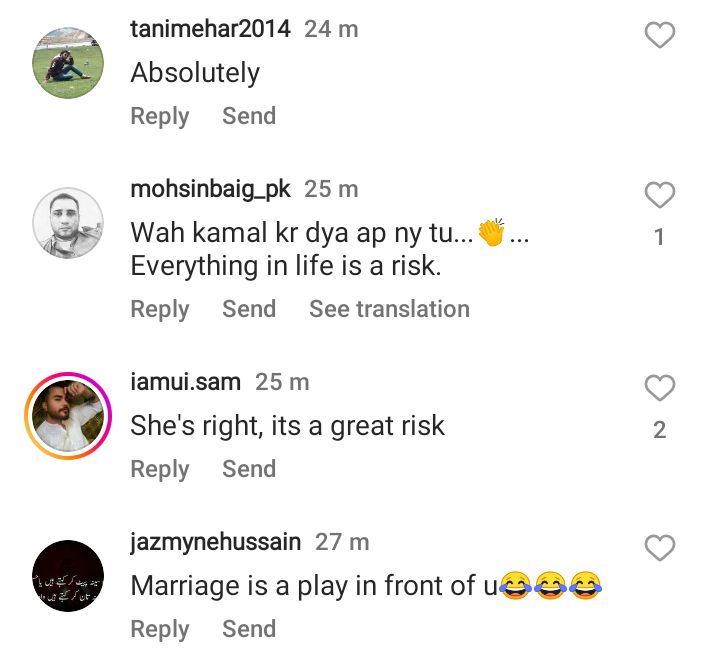Open username iamui.sam
This screenshot has height=666, width=720.
(x=186, y=382)
